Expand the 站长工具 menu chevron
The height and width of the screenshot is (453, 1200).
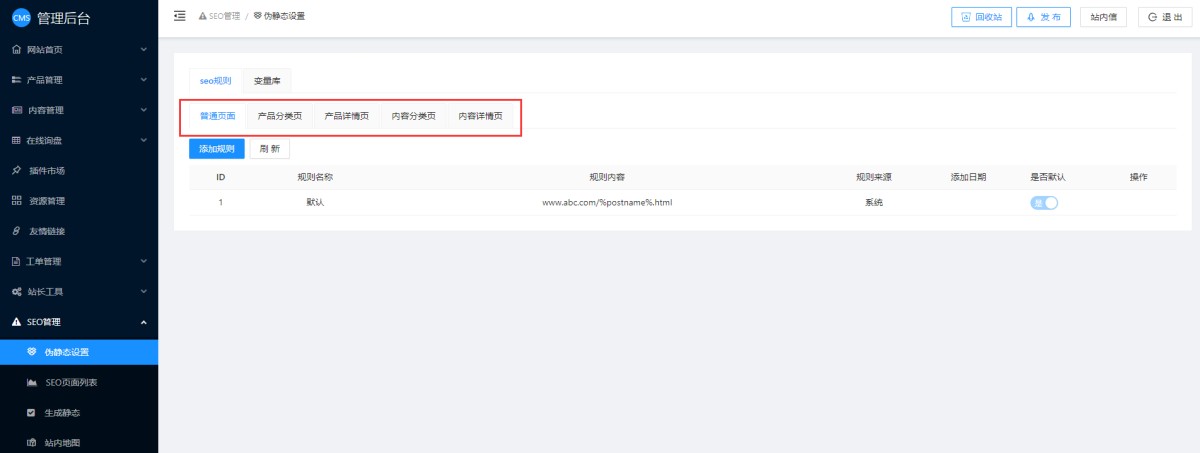(x=143, y=292)
